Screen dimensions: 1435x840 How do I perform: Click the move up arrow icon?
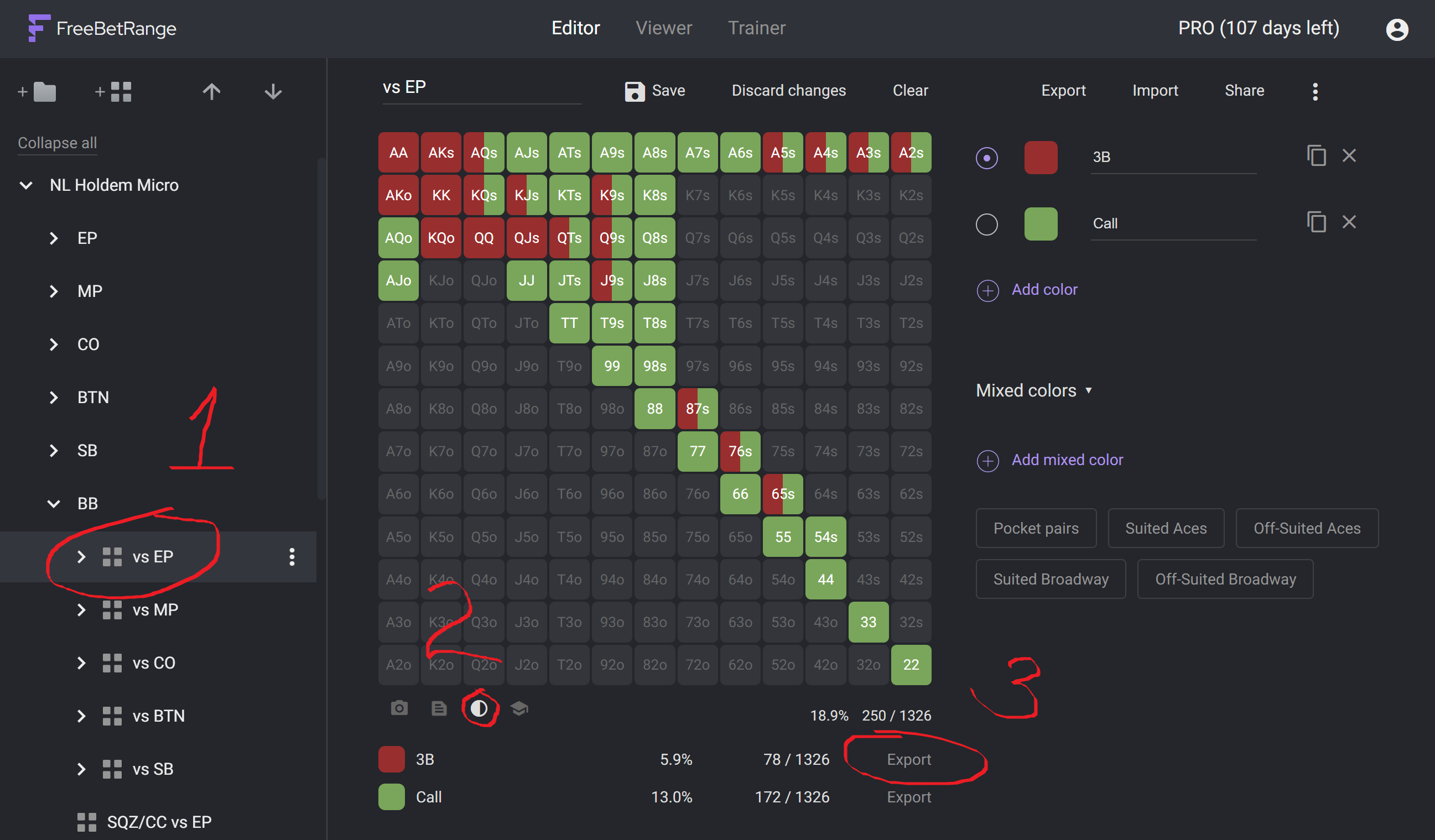211,92
